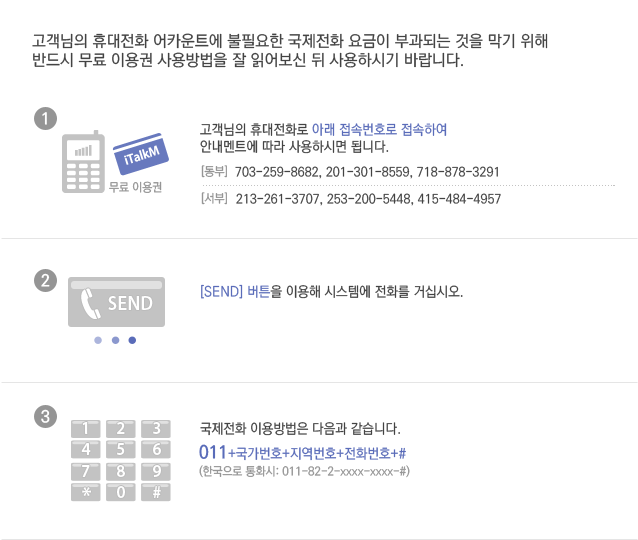Click the keypad 0 key

click(x=121, y=492)
